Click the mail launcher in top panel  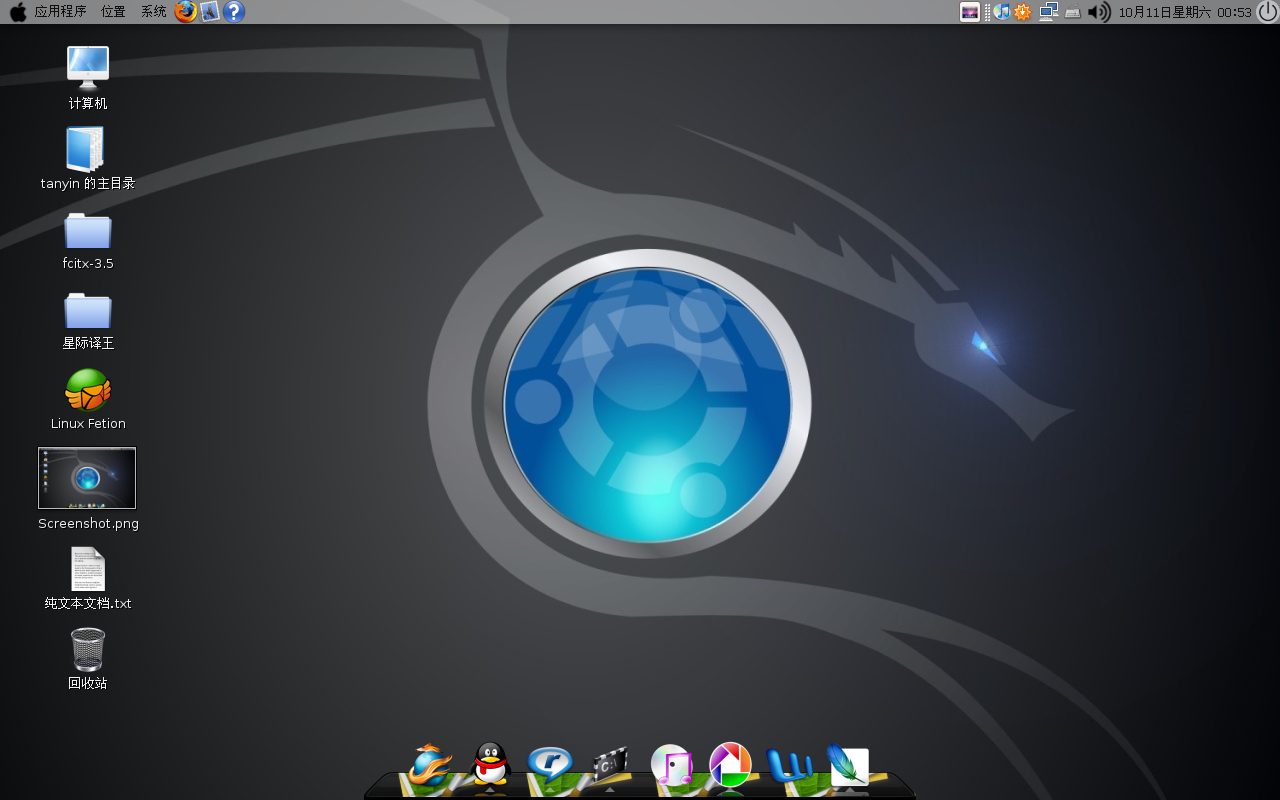[209, 12]
